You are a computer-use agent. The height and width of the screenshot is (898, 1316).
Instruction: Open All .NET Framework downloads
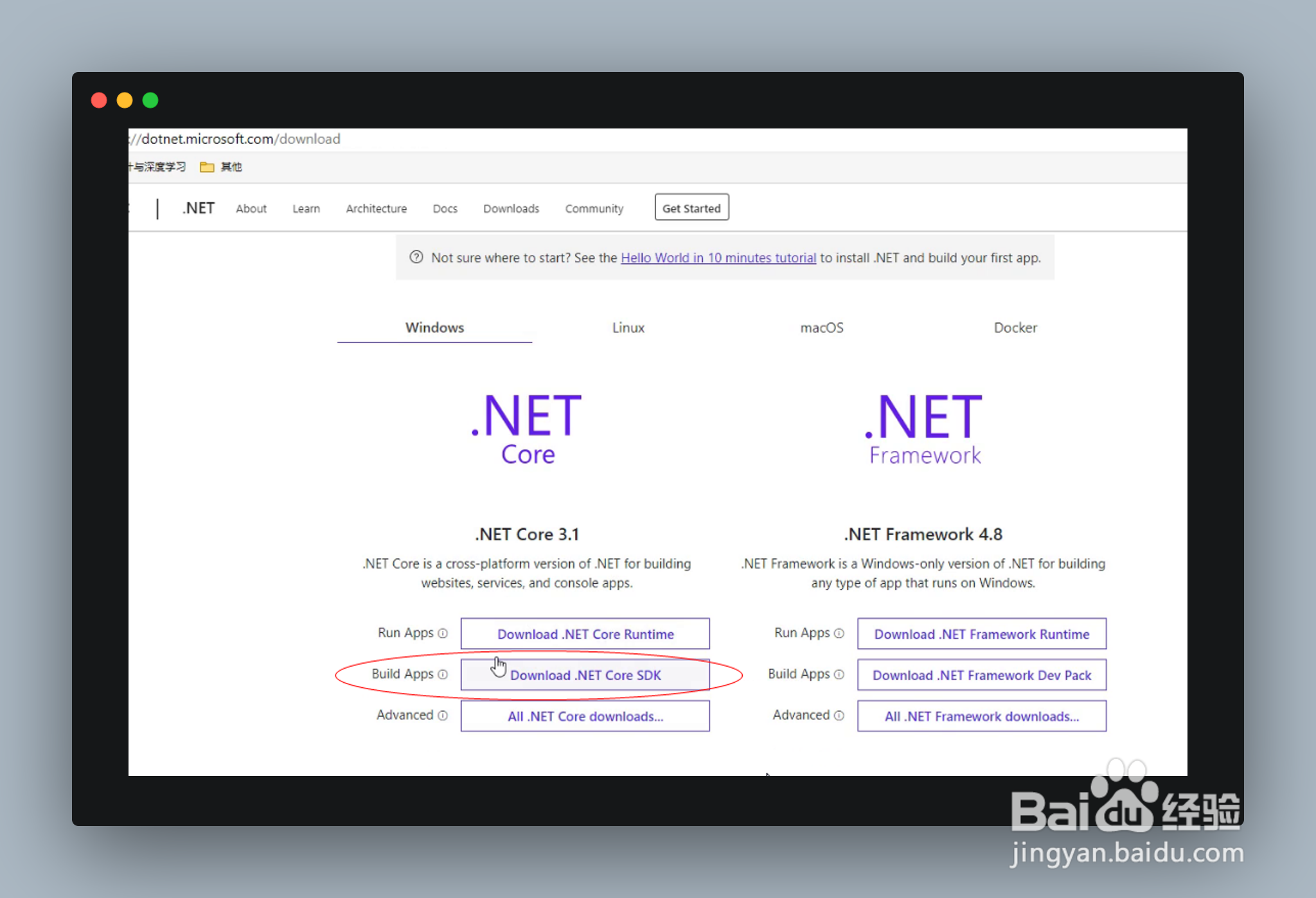981,716
